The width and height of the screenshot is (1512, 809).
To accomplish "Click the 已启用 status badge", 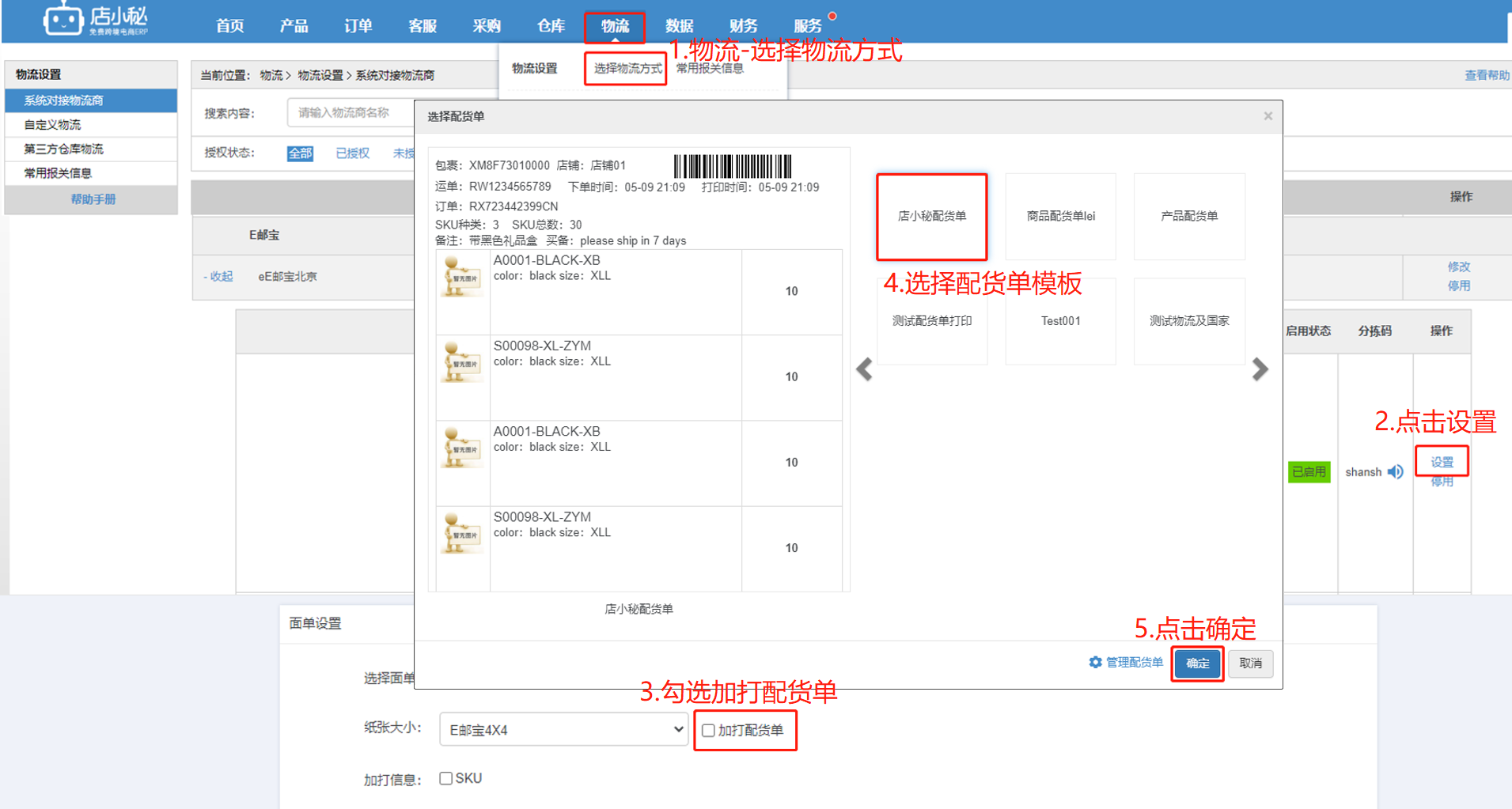I will 1309,472.
